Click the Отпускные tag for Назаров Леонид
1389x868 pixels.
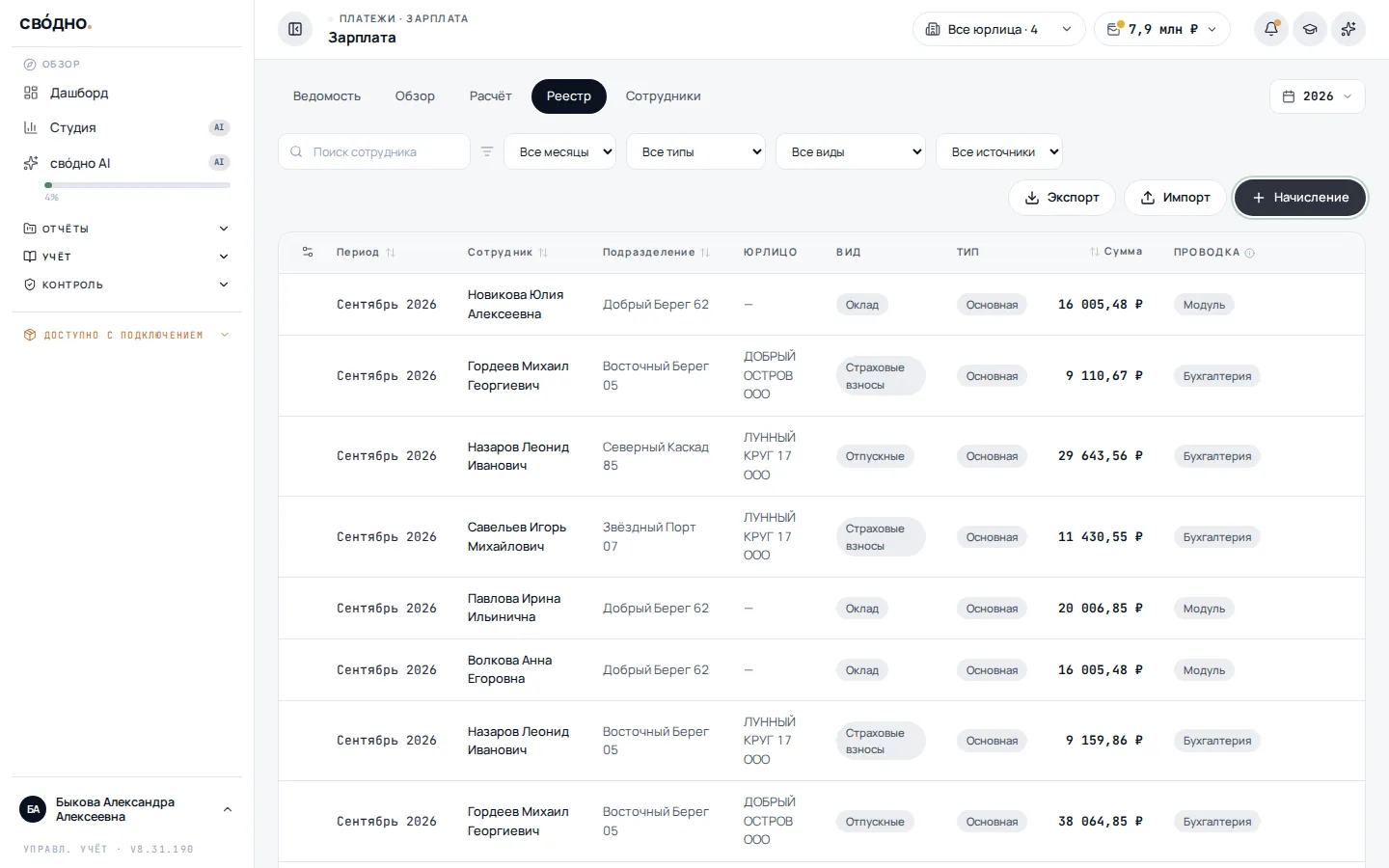click(875, 456)
